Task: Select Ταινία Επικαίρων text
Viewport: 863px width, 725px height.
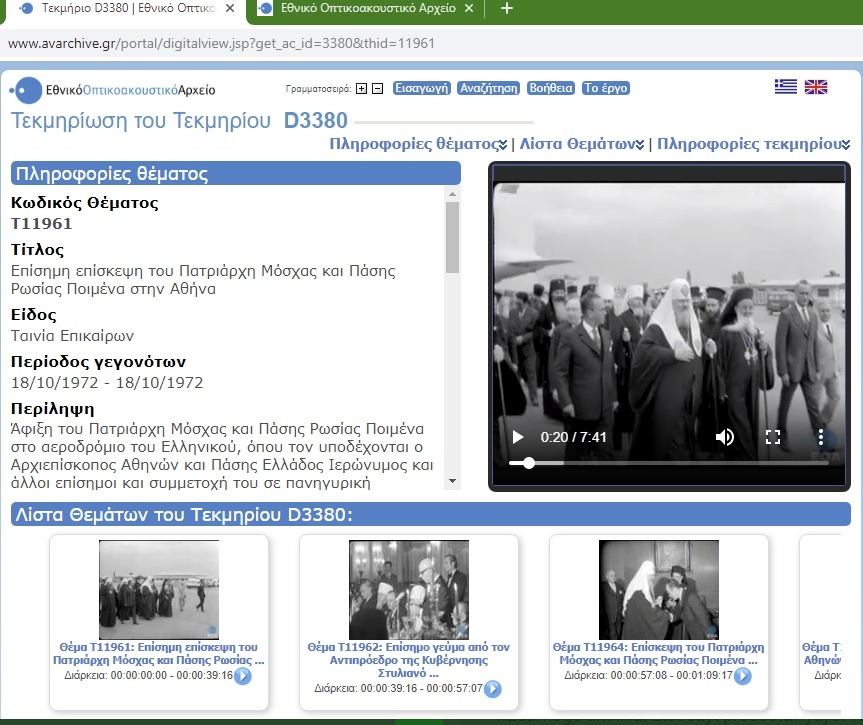Action: pyautogui.click(x=73, y=336)
